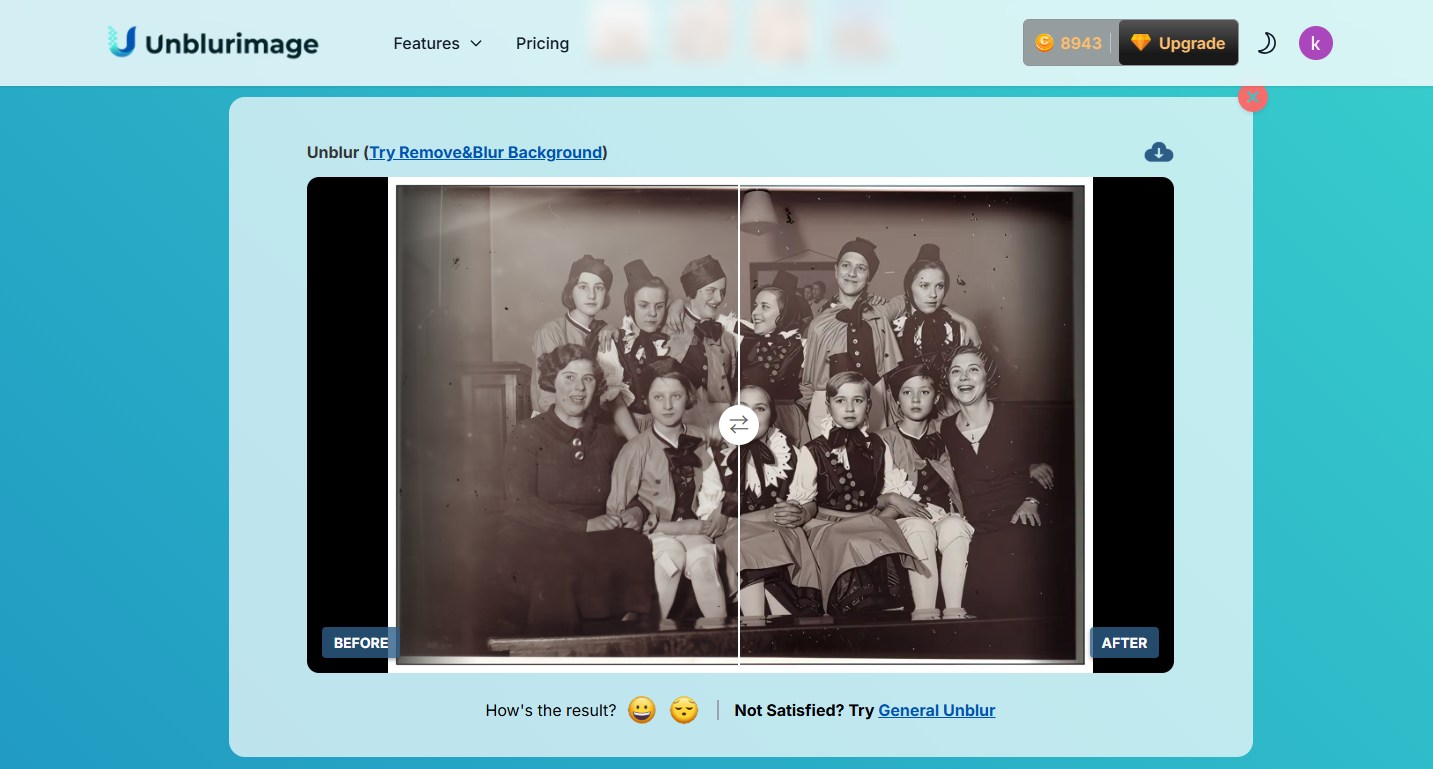Open the purple 'k' account avatar

point(1315,43)
